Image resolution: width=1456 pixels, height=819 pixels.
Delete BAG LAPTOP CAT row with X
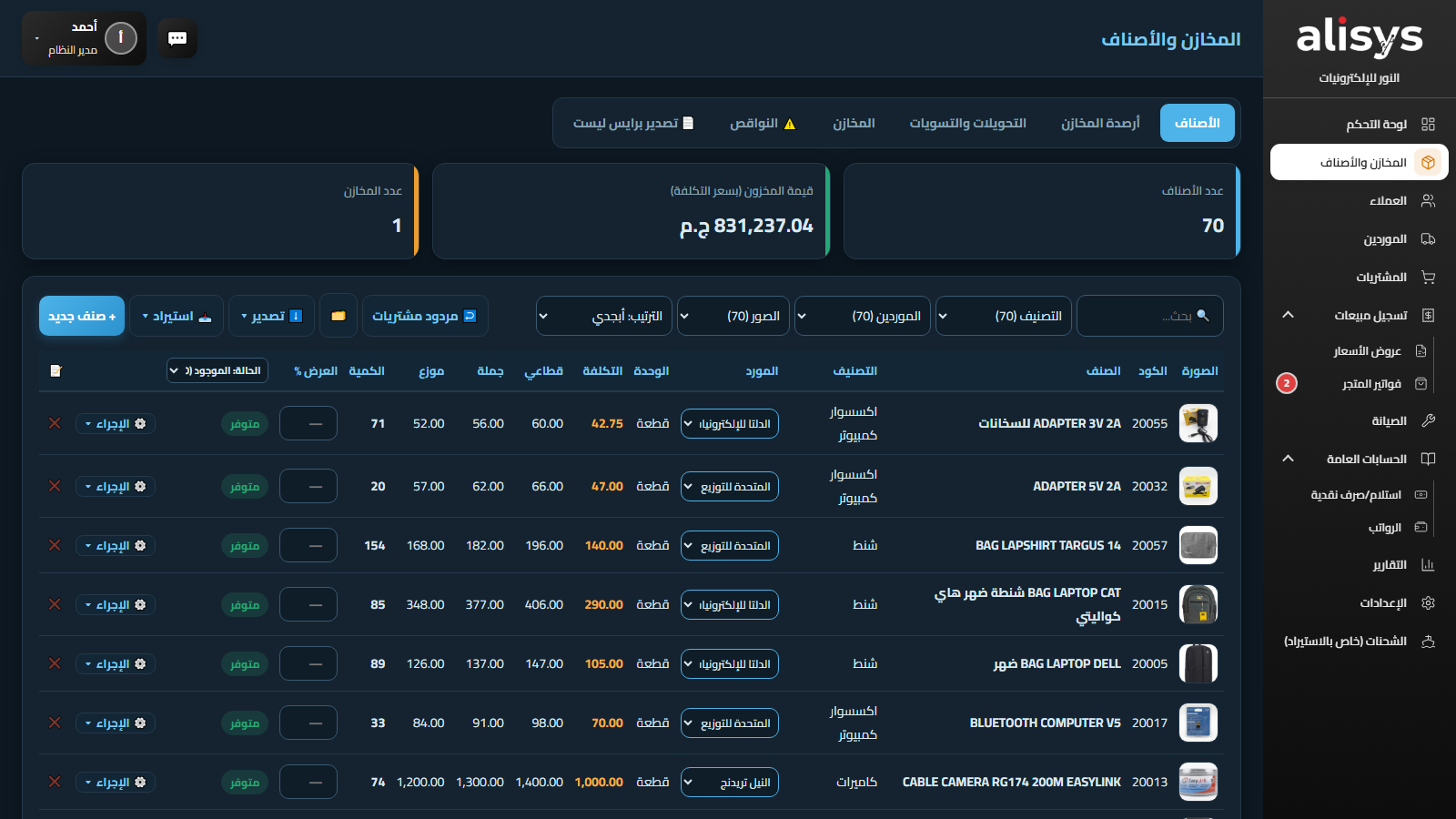click(x=55, y=604)
